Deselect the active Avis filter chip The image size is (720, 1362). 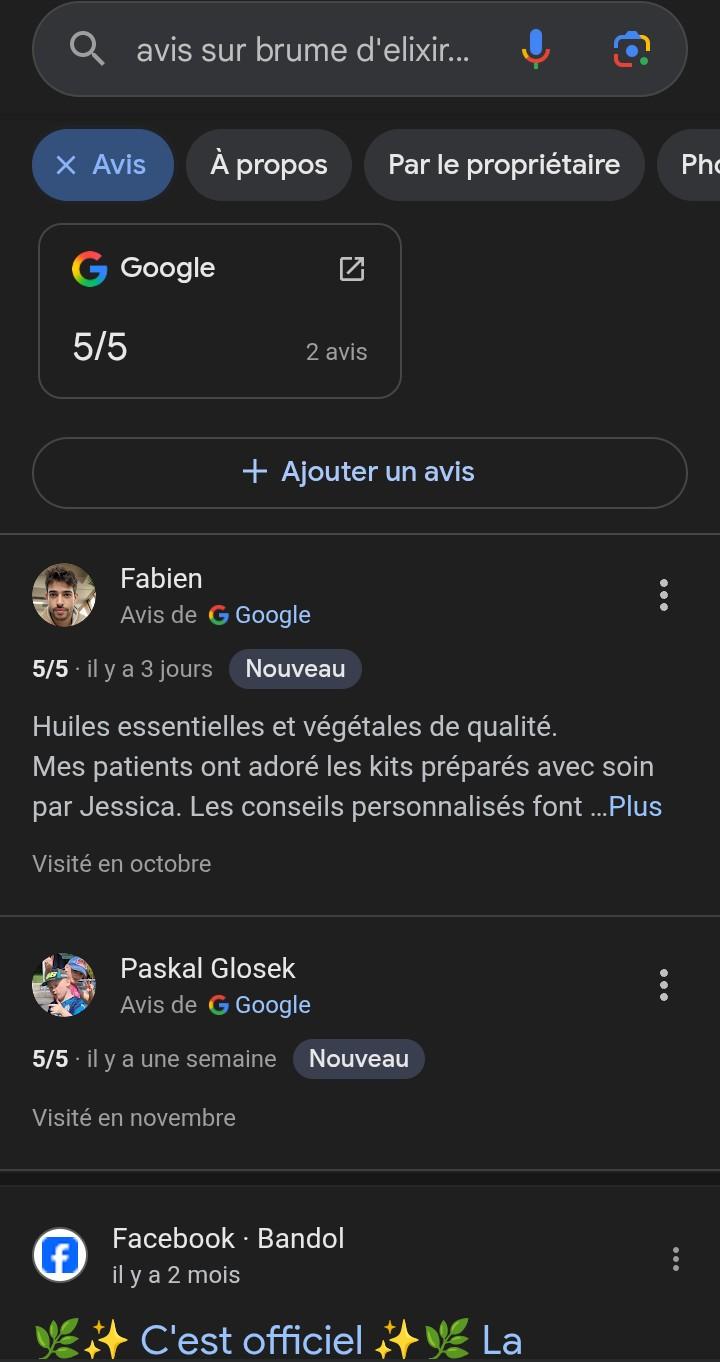[x=66, y=165]
